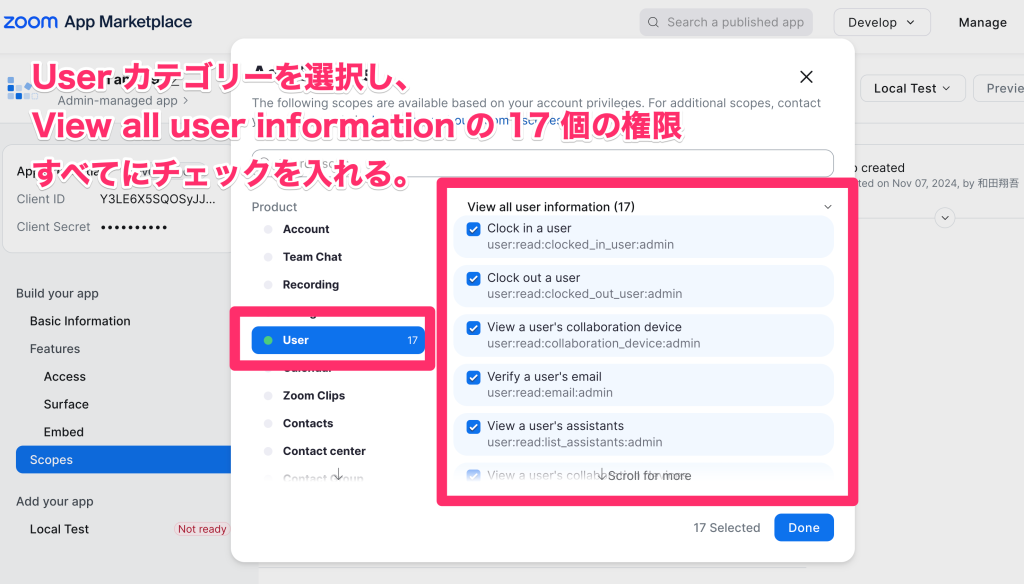
Task: Click the Zoom App Marketplace logo
Action: [x=98, y=22]
